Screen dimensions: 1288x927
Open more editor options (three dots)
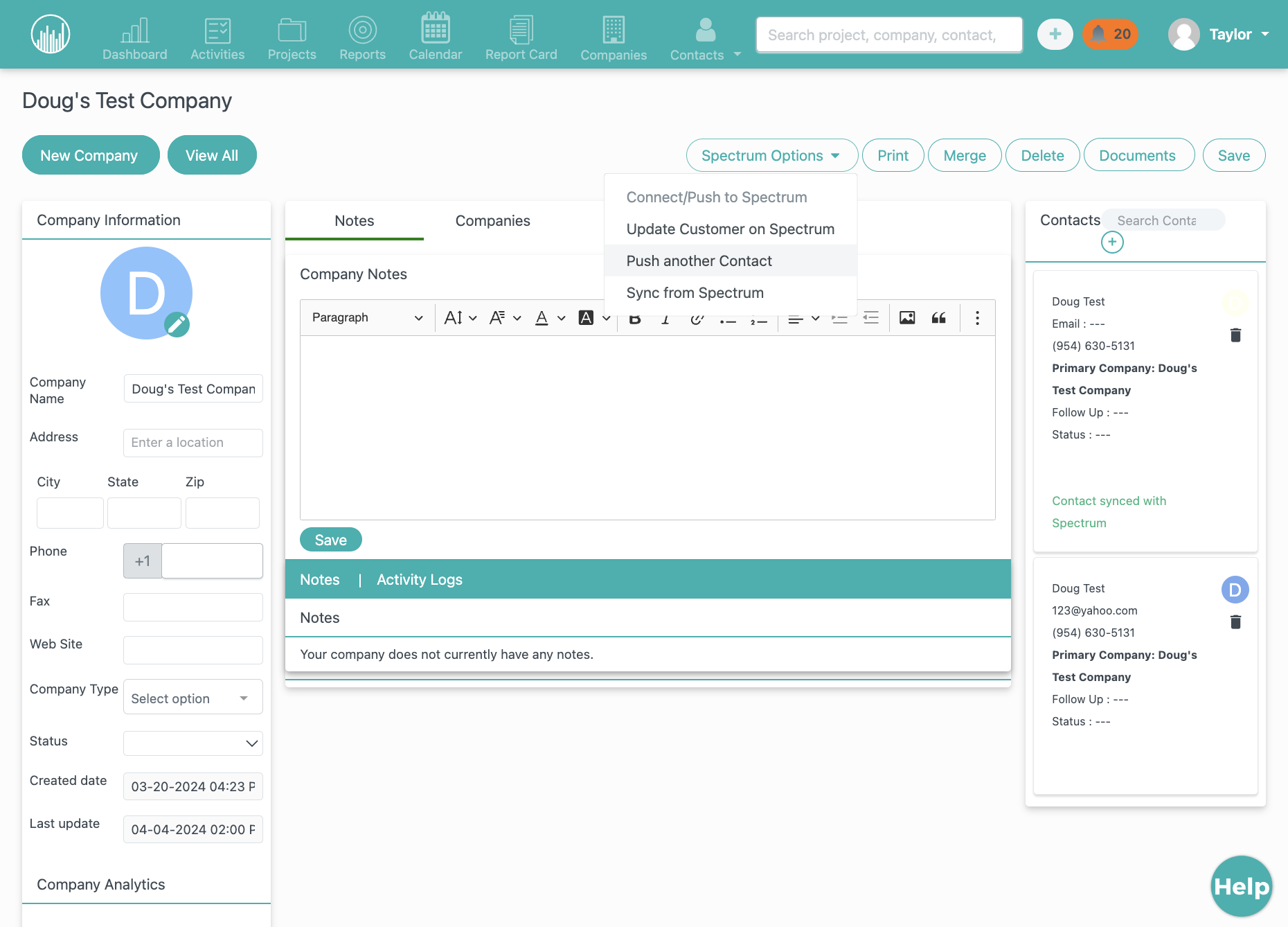click(977, 317)
